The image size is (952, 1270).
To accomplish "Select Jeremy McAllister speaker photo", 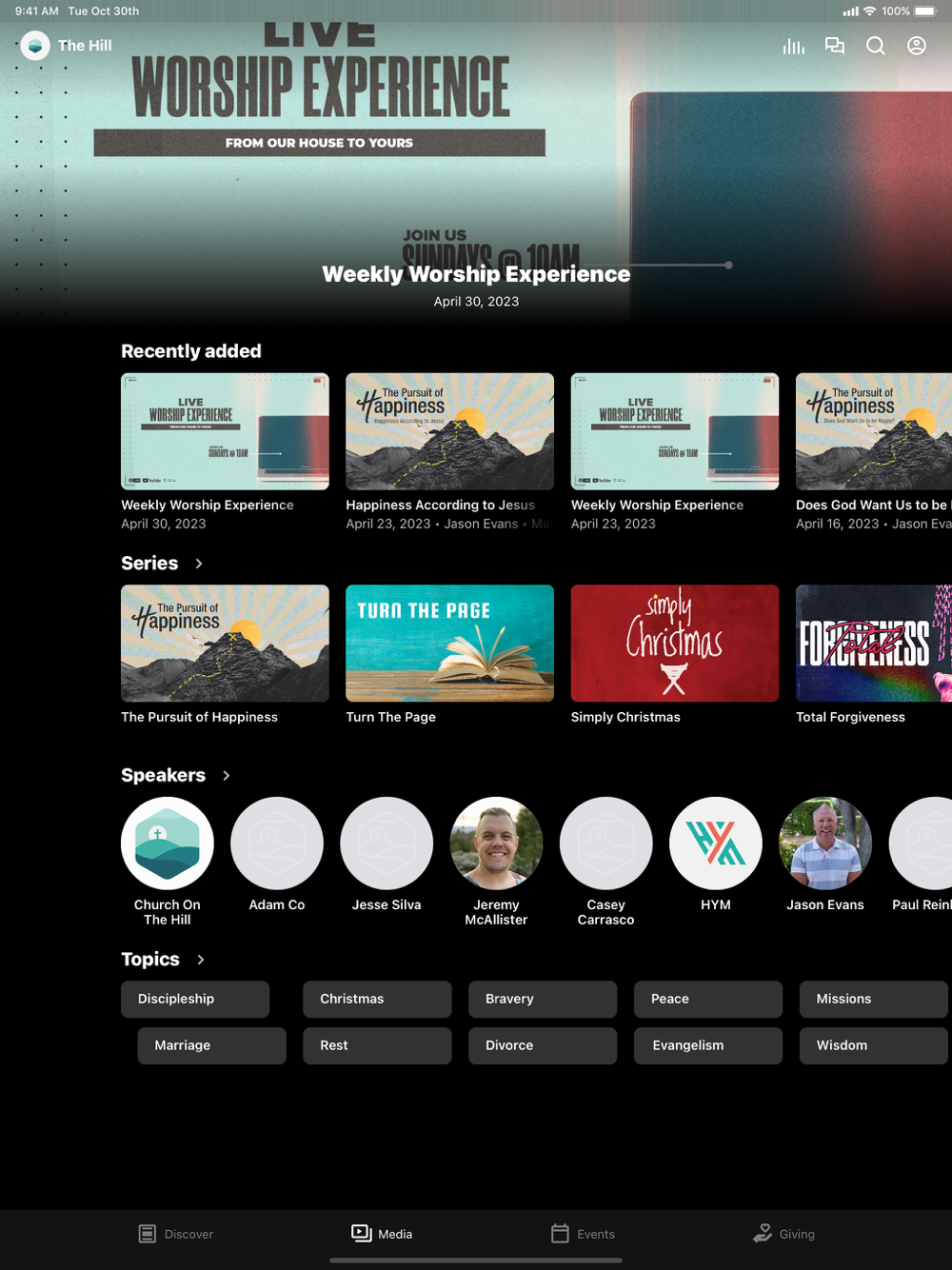I will pyautogui.click(x=496, y=843).
